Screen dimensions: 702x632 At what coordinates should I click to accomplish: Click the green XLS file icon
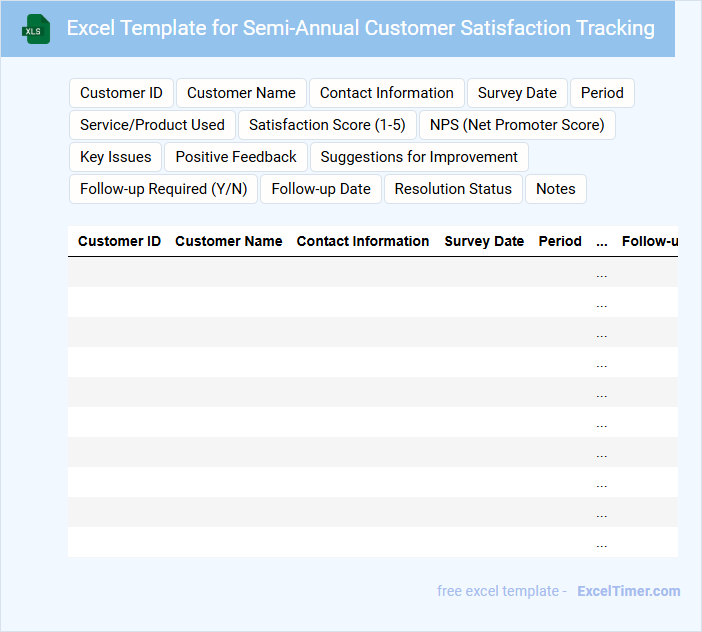point(36,29)
